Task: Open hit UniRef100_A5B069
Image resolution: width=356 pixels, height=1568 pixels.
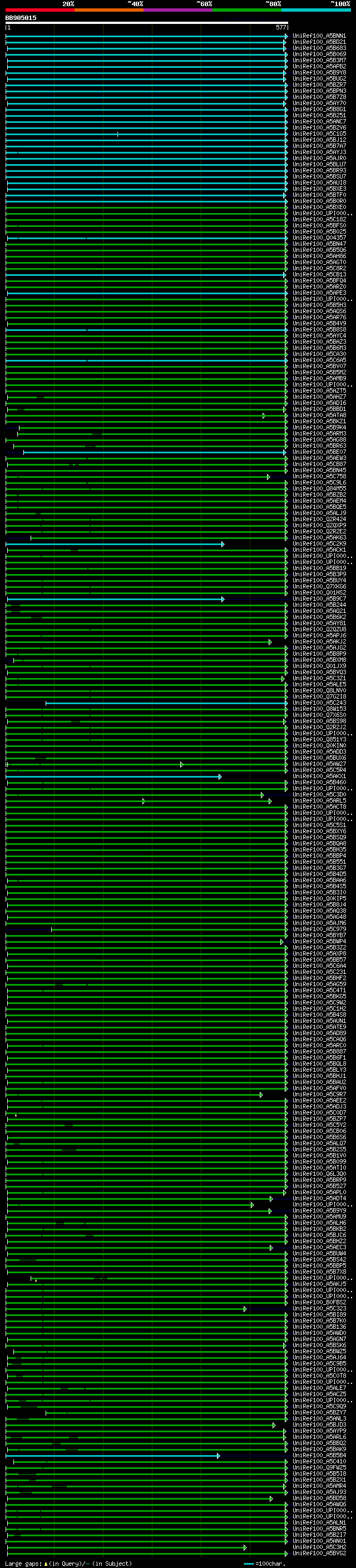Action: tap(319, 54)
